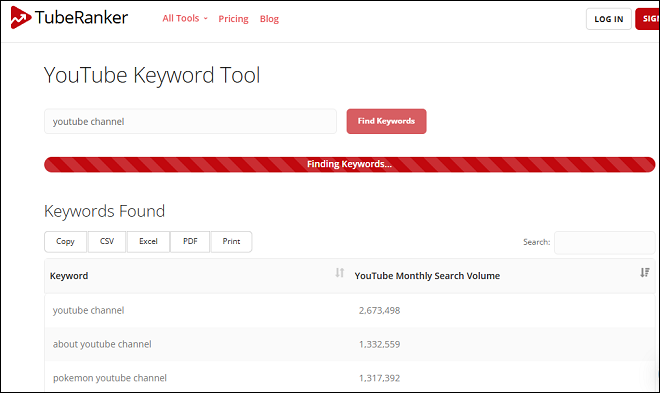Click the Find Keywords button
Image resolution: width=660 pixels, height=393 pixels.
[386, 121]
